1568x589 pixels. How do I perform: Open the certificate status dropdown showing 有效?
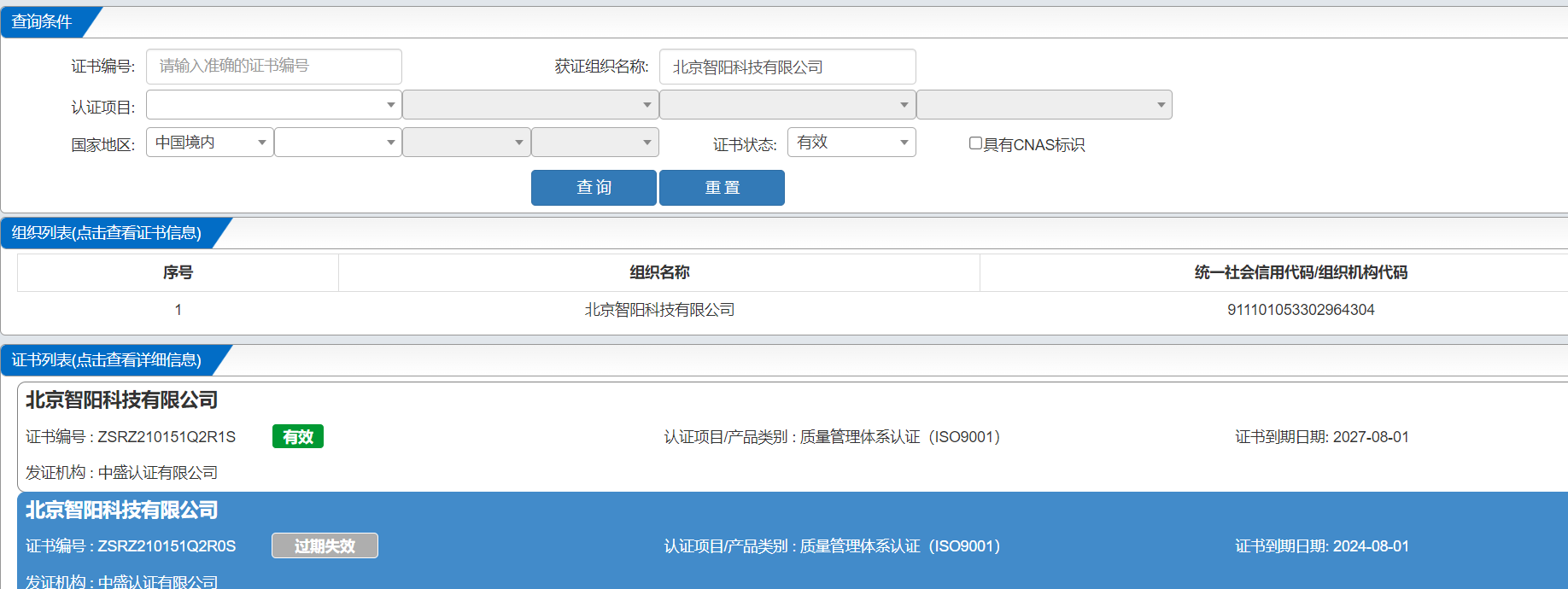851,143
